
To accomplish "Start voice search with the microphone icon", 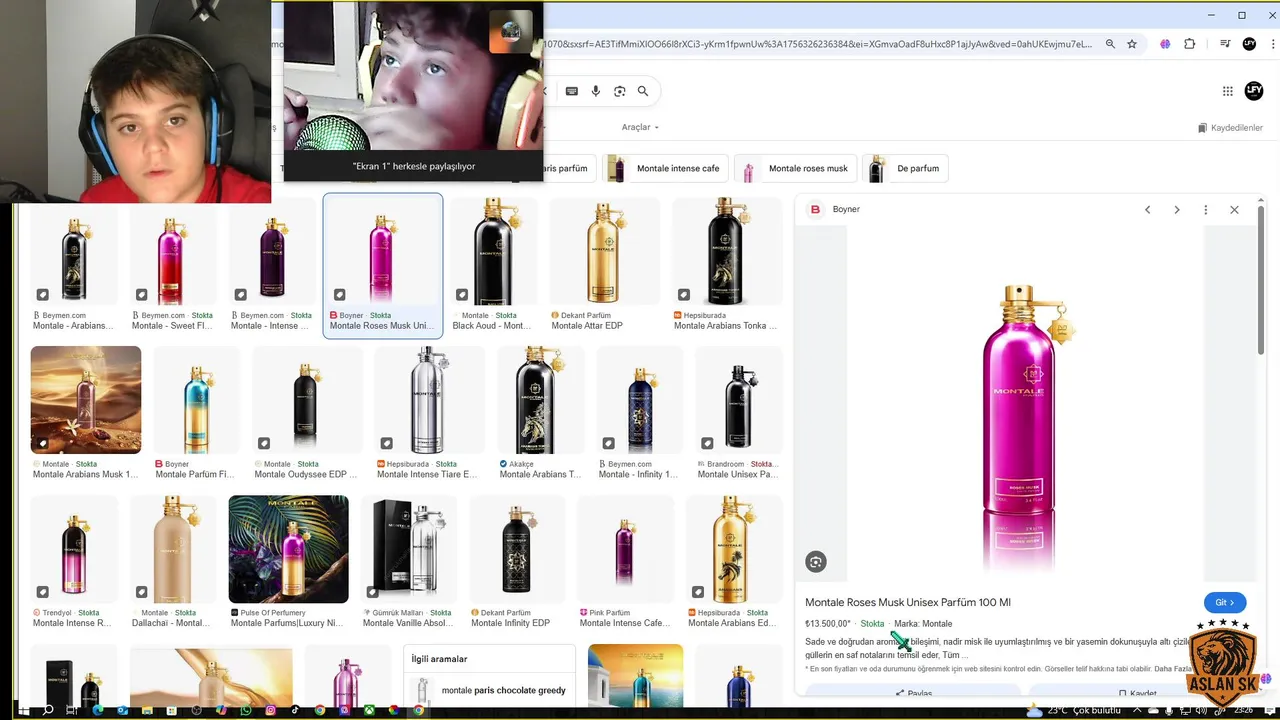I will pos(596,91).
